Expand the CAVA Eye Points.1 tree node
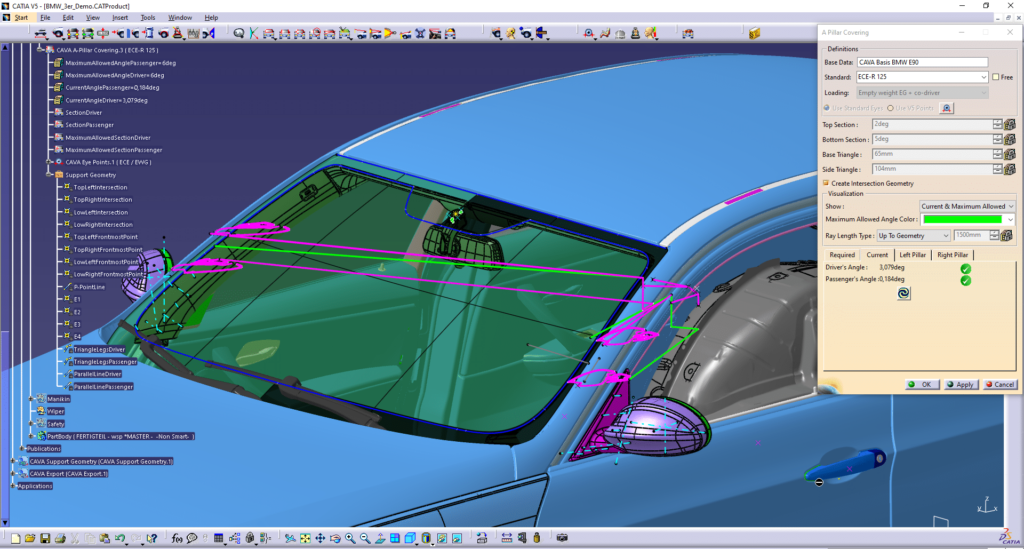Image resolution: width=1024 pixels, height=549 pixels. pos(48,162)
